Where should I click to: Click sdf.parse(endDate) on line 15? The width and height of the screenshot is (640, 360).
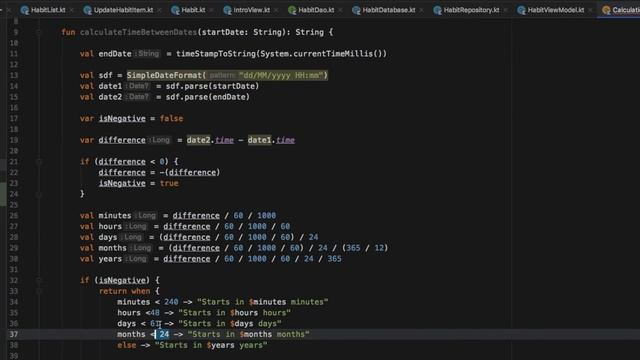pos(208,97)
